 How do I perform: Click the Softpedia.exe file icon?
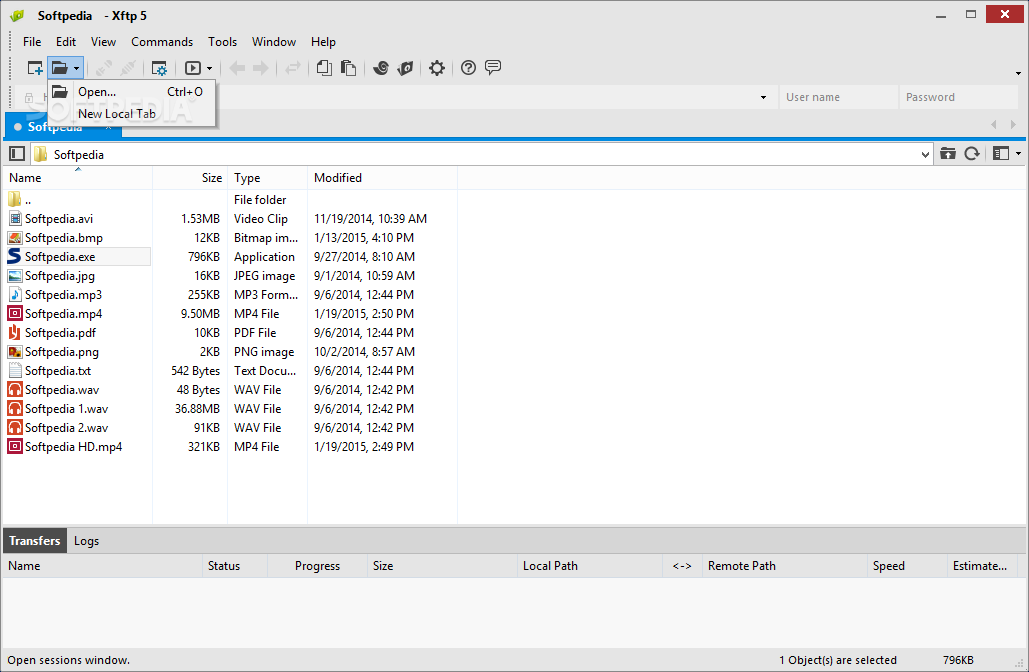(x=14, y=257)
